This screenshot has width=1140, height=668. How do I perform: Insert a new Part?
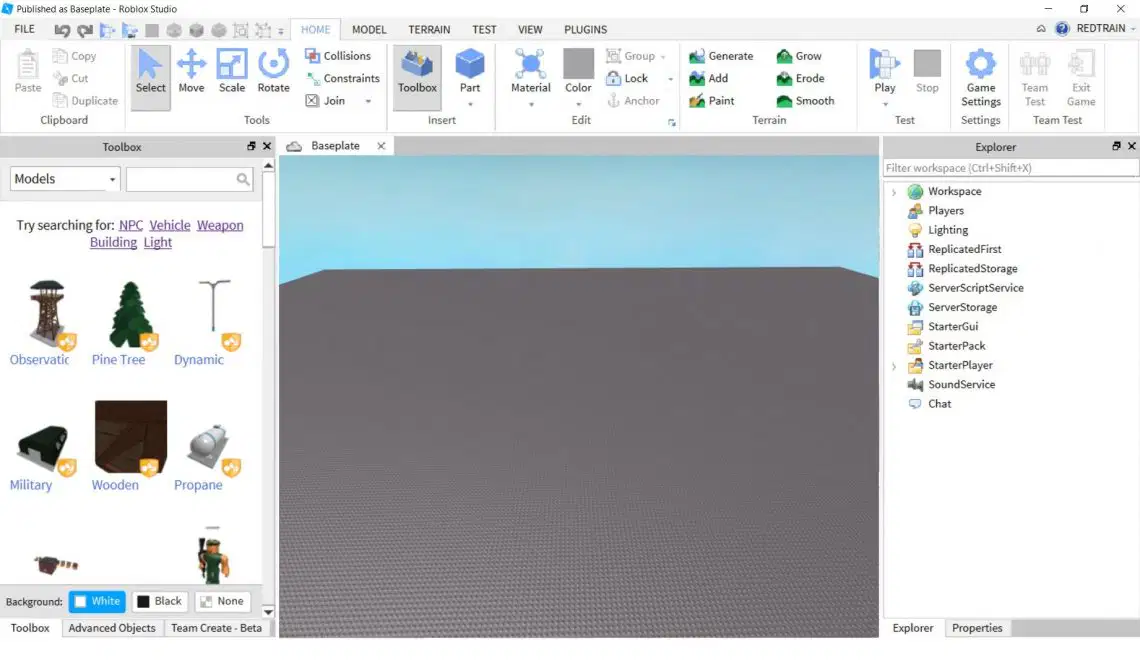(x=470, y=76)
